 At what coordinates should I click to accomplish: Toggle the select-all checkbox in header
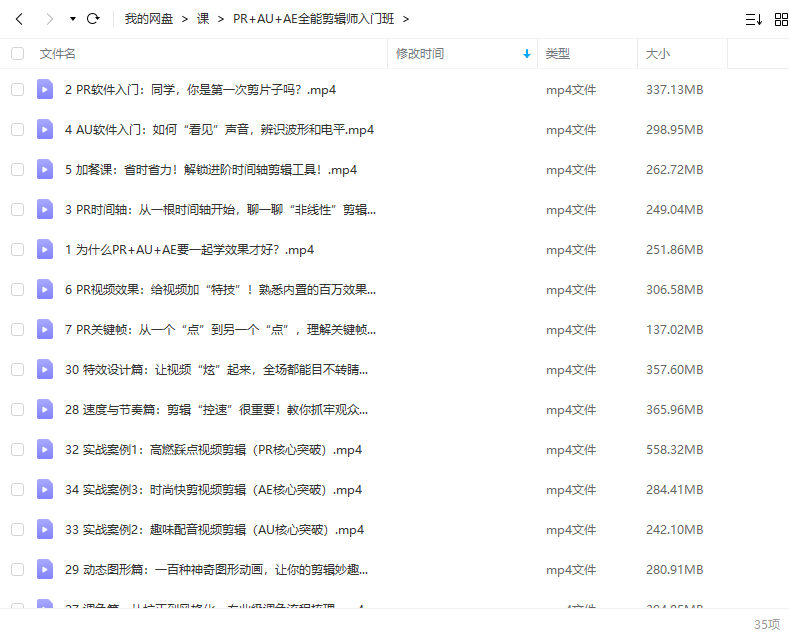[17, 54]
